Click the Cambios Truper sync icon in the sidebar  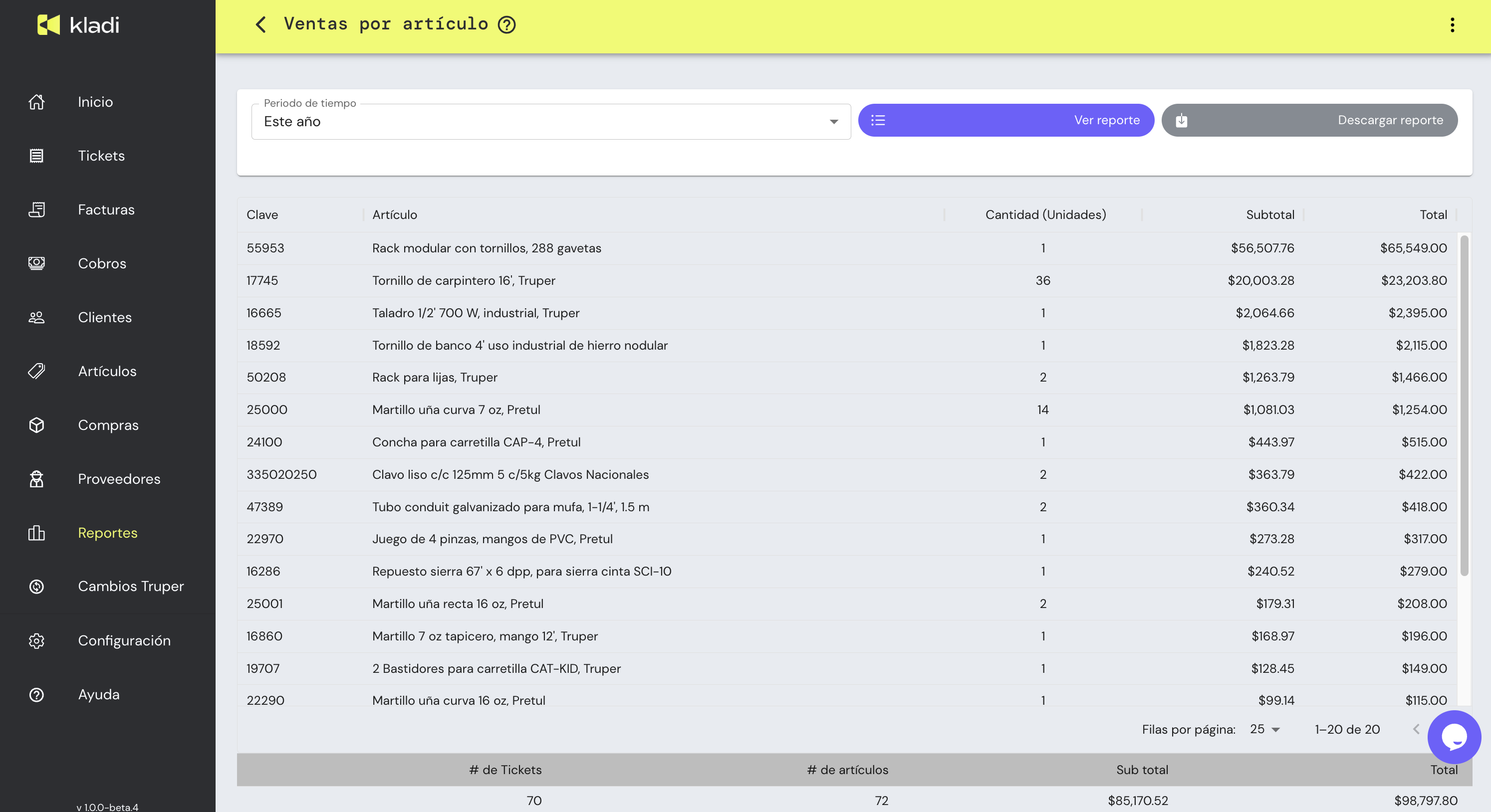(36, 587)
